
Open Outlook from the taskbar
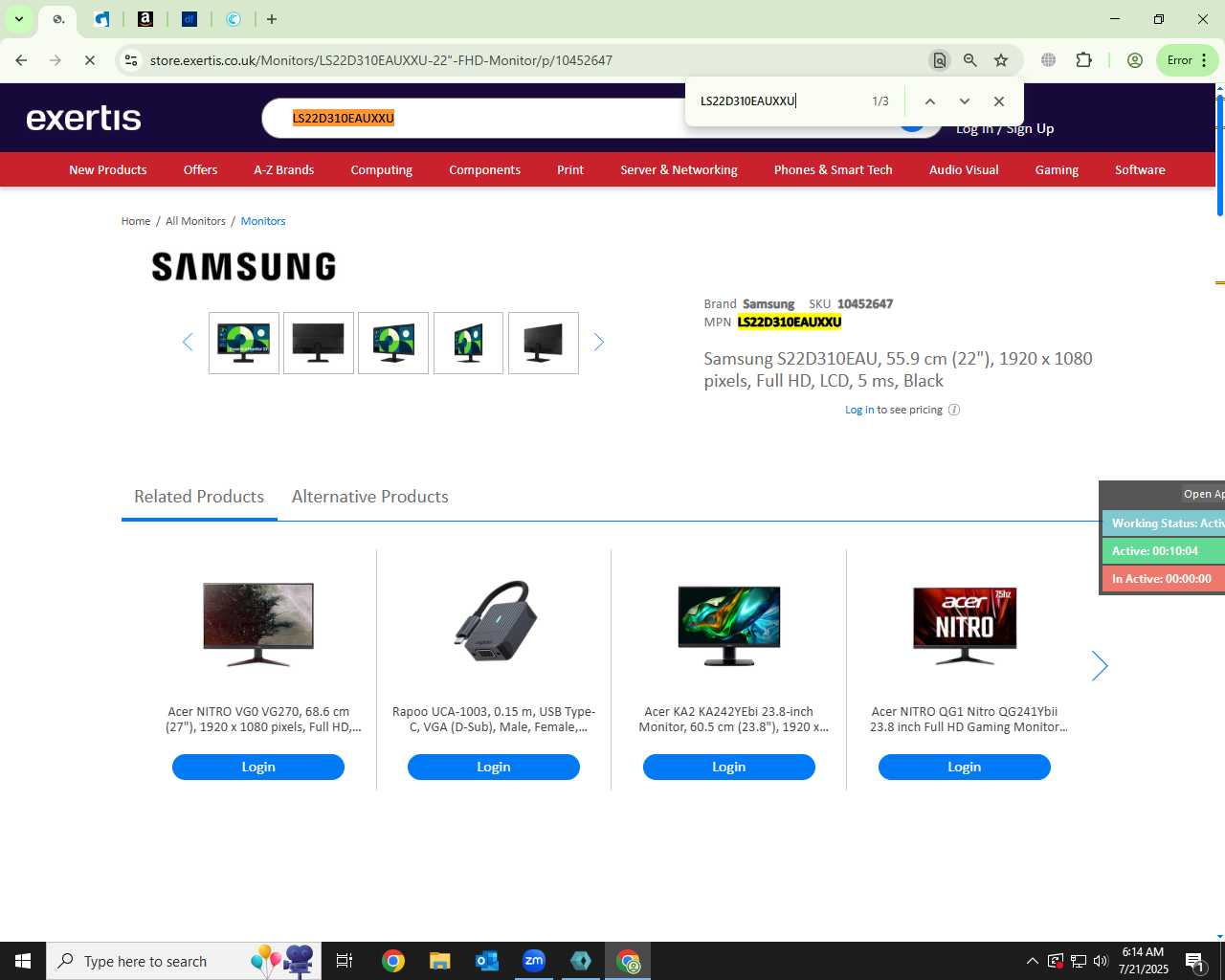pos(487,961)
